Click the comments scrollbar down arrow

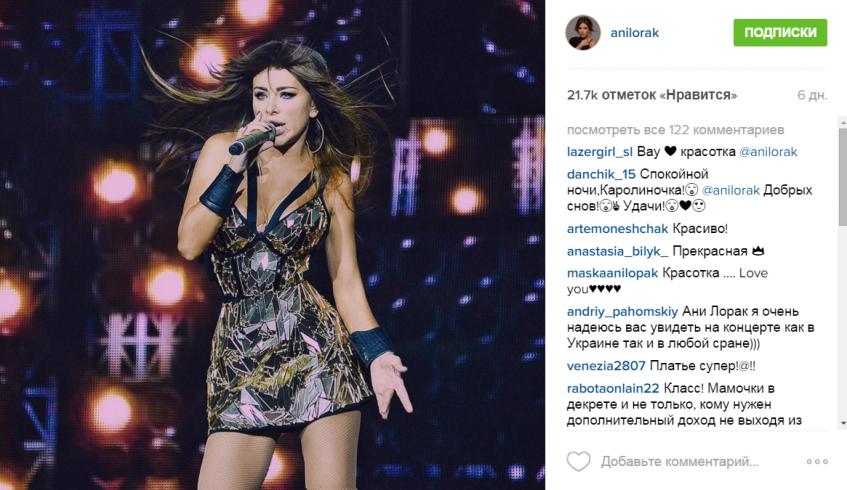843,422
